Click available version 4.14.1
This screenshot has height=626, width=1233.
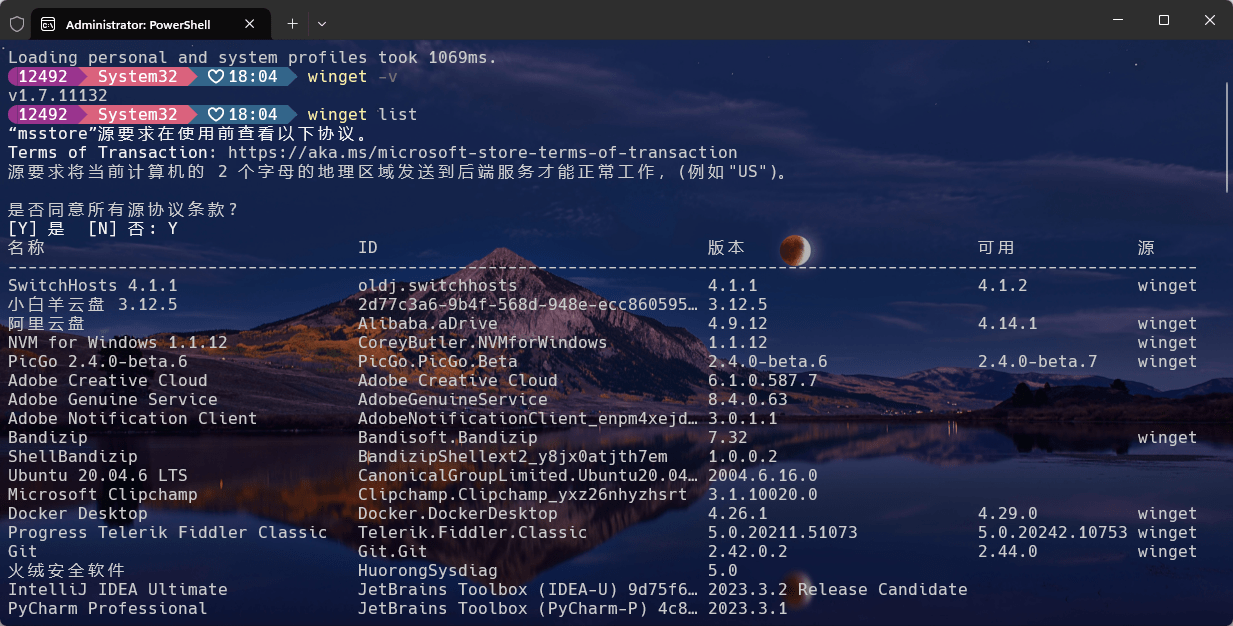click(1008, 324)
